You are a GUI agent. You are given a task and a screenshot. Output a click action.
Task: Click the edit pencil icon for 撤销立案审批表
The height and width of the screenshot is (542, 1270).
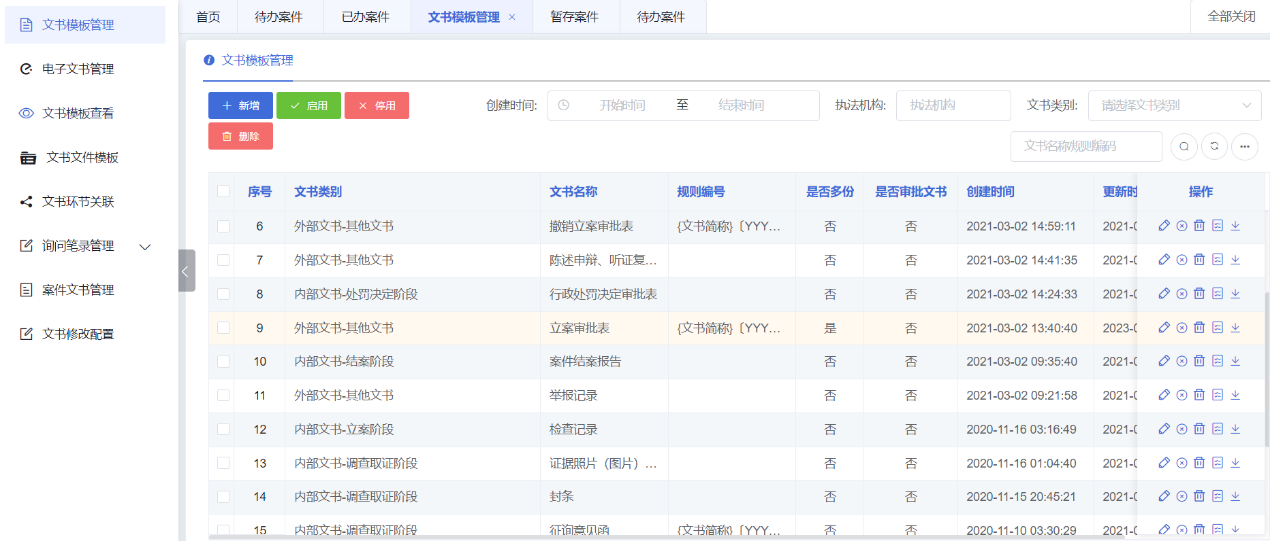[x=1164, y=226]
